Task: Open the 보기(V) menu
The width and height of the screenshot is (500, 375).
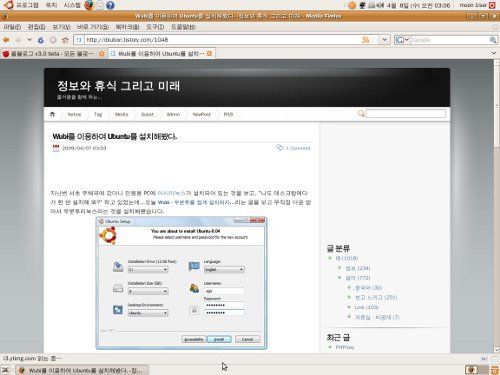Action: tap(61, 27)
